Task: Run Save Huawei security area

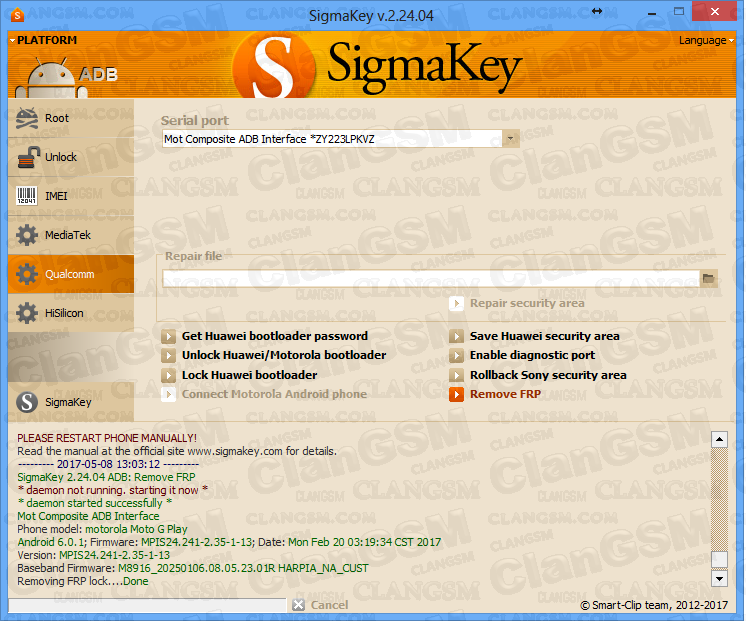Action: click(545, 336)
